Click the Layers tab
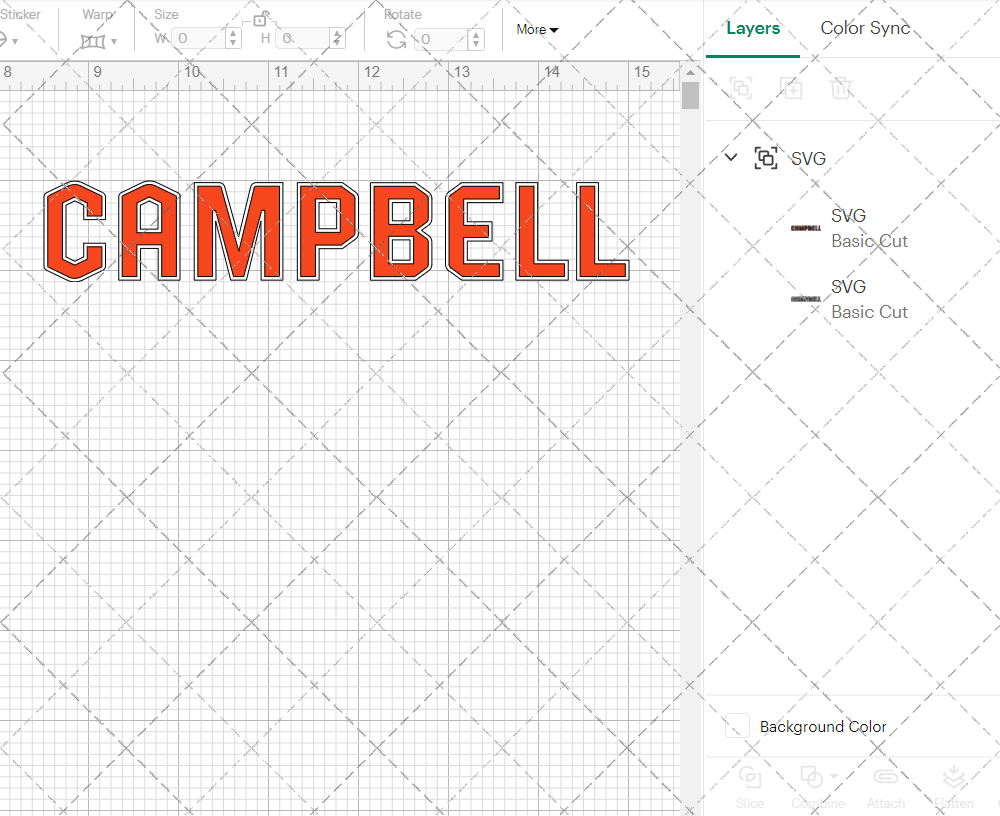Image resolution: width=1000 pixels, height=816 pixels. pos(753,28)
